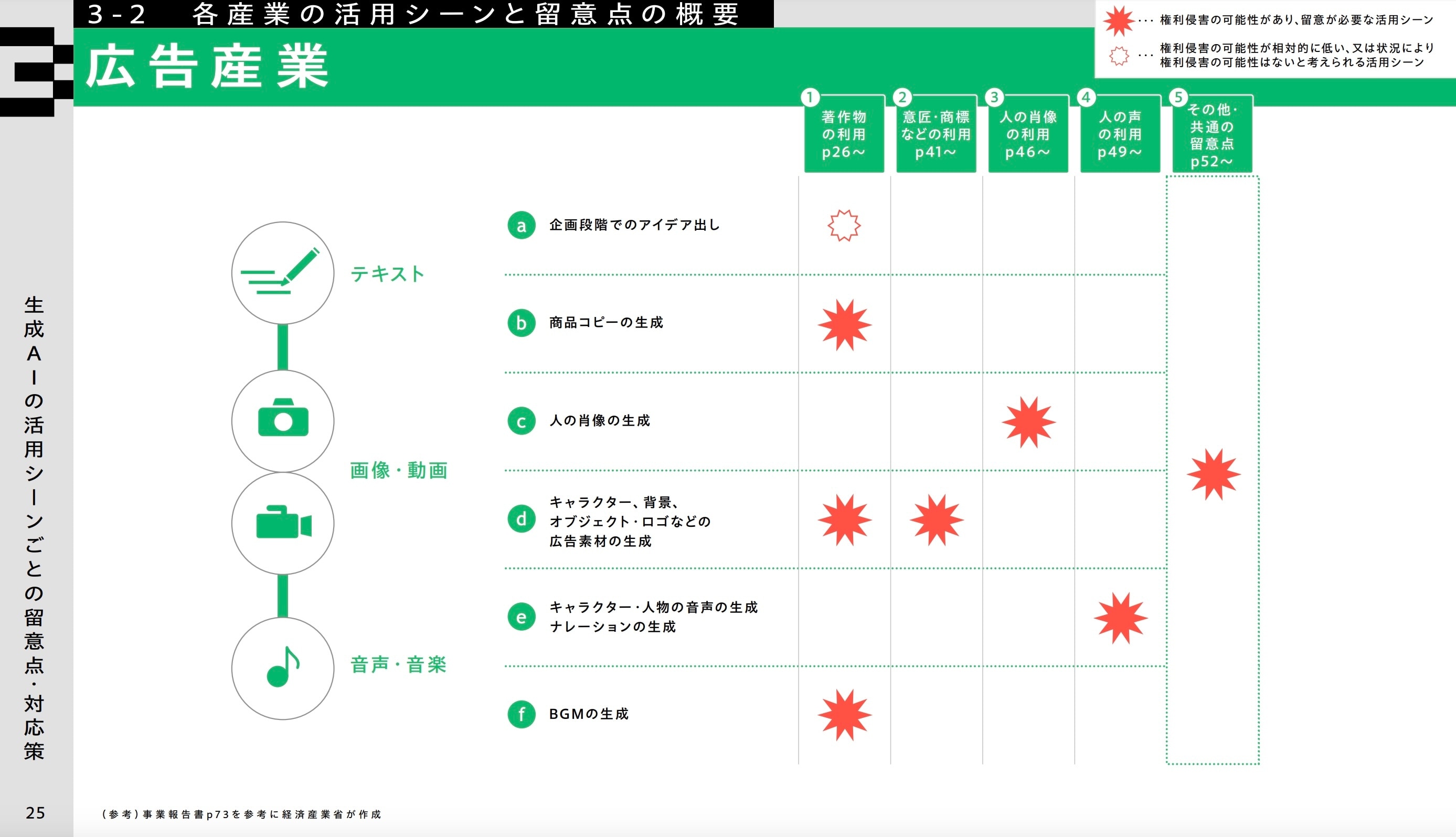This screenshot has height=837, width=1456.
Task: Click red starburst for BGMの生成 row
Action: click(x=844, y=715)
